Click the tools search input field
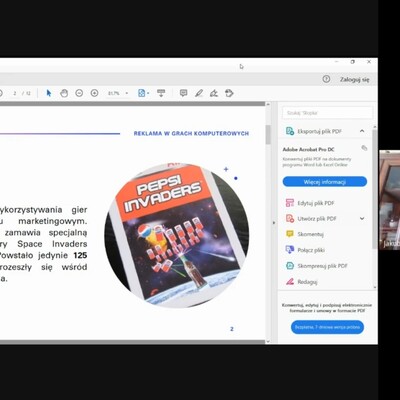The image size is (400, 400). pos(327,113)
